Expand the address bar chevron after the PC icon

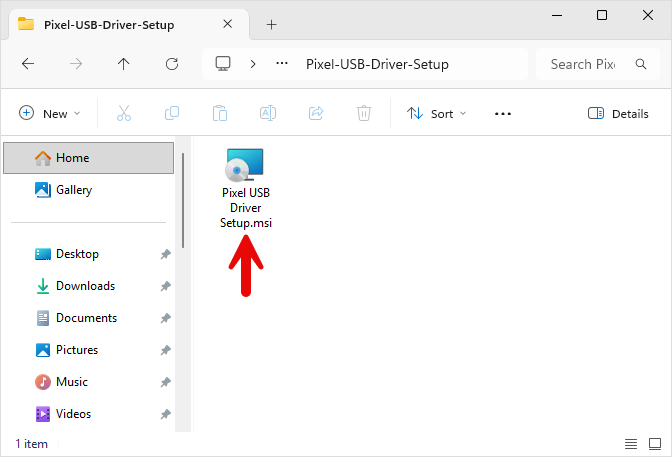pyautogui.click(x=253, y=64)
